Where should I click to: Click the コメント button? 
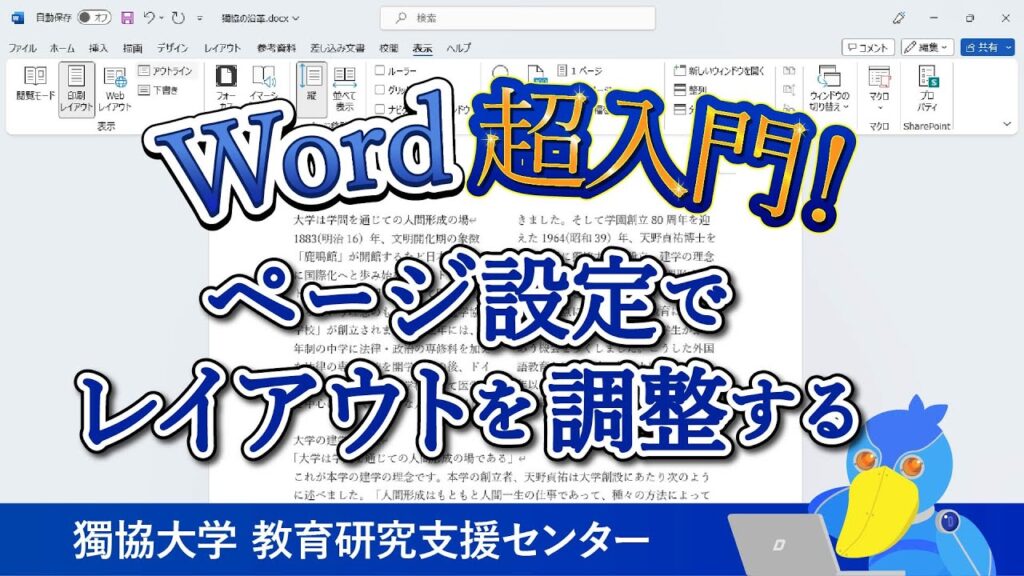[x=868, y=47]
